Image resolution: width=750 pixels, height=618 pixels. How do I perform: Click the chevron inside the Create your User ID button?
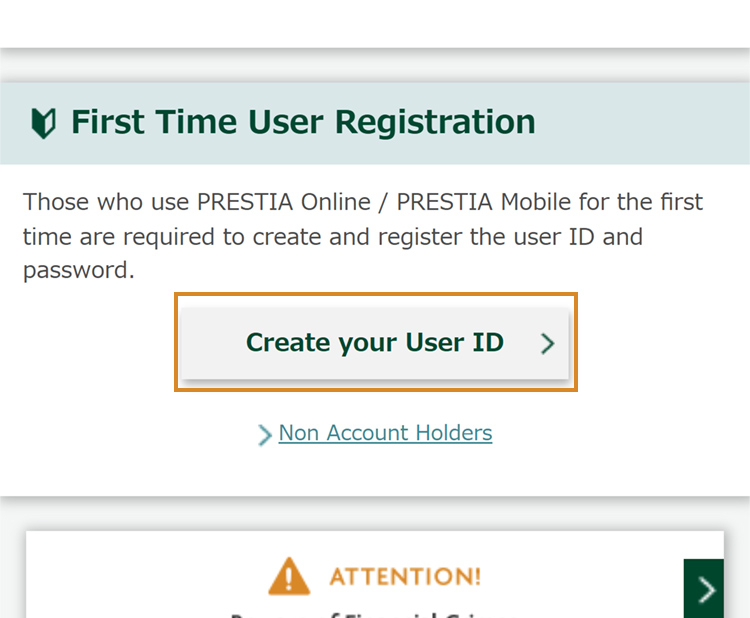pyautogui.click(x=547, y=343)
